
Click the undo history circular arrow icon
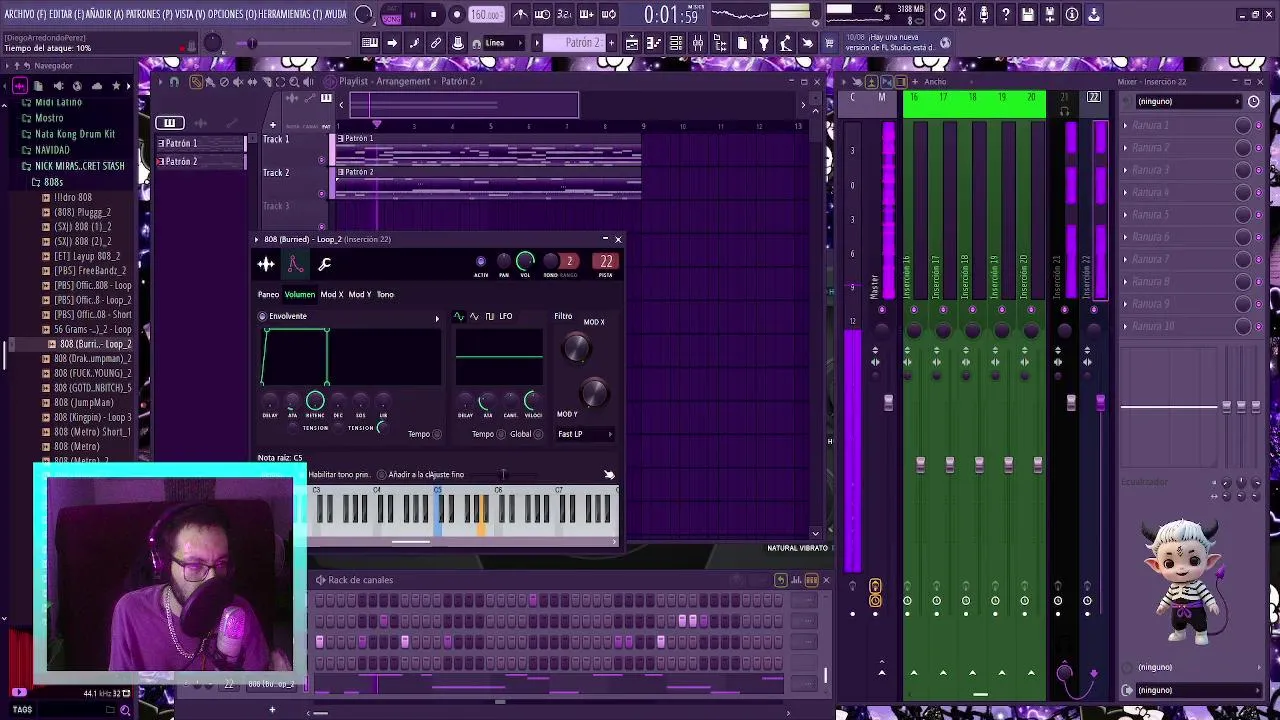point(940,15)
